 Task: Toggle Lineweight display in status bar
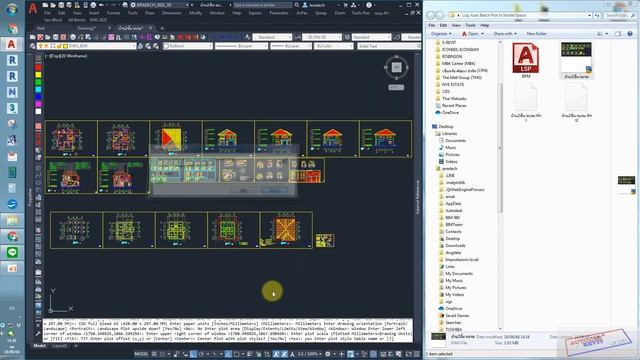(x=250, y=354)
